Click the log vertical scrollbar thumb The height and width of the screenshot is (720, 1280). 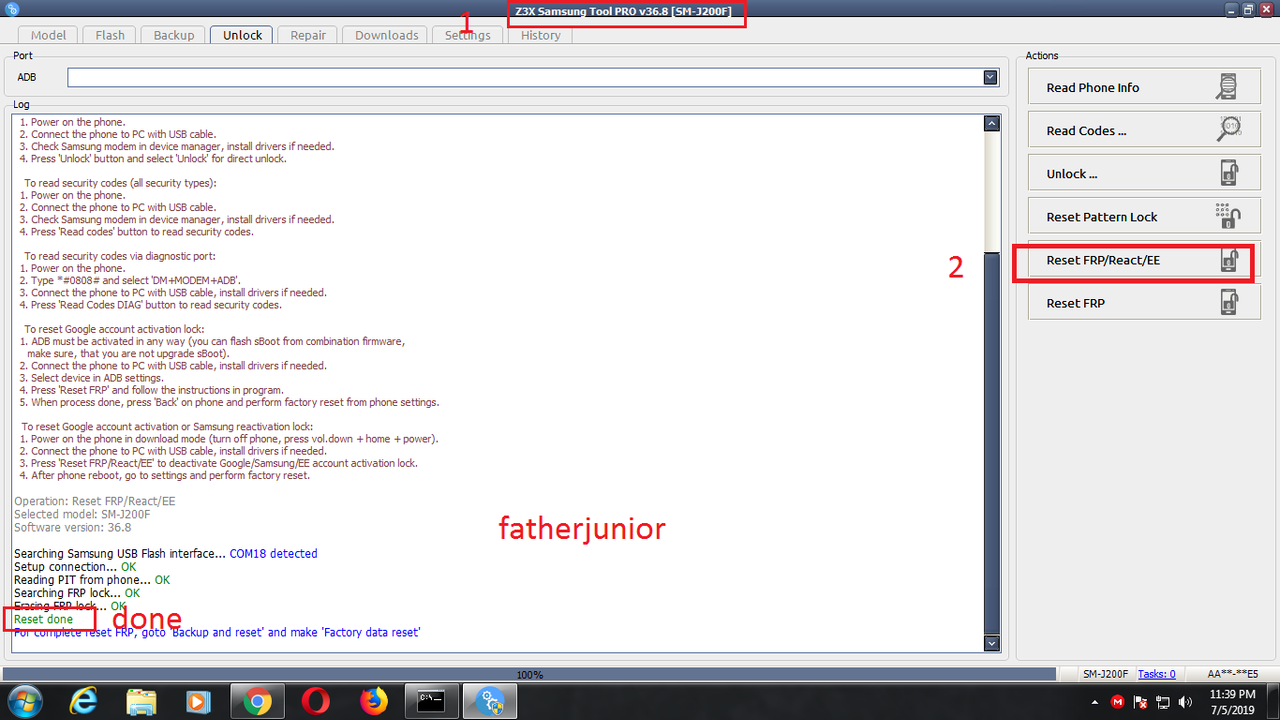992,442
